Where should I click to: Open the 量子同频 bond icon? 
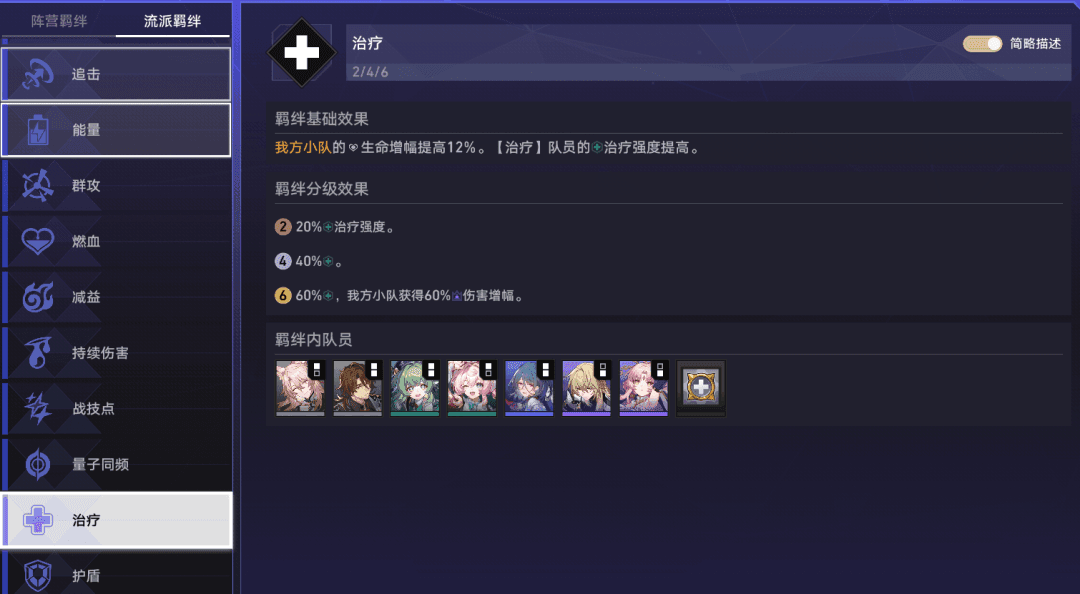coord(38,464)
